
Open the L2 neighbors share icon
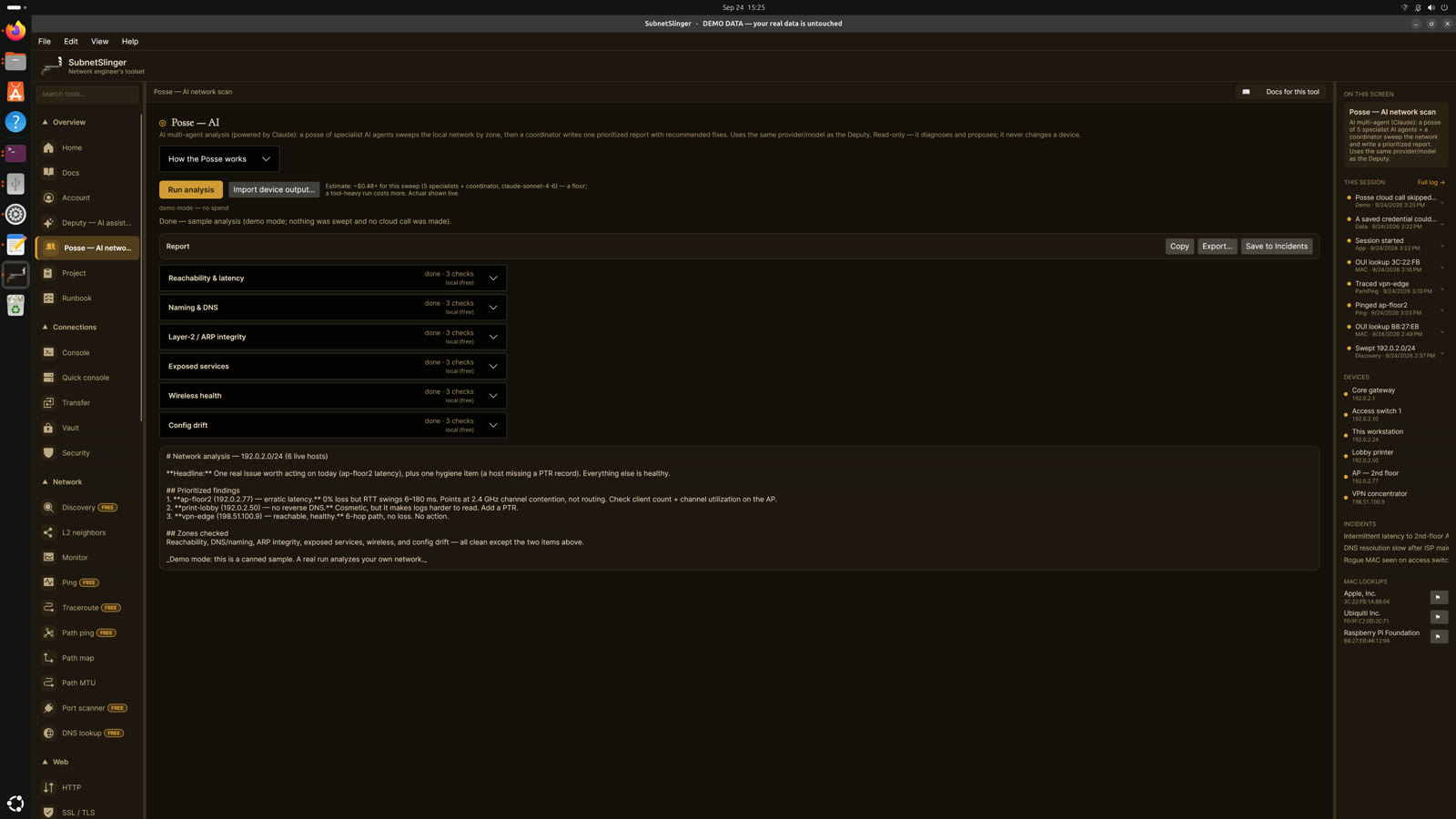click(x=48, y=532)
